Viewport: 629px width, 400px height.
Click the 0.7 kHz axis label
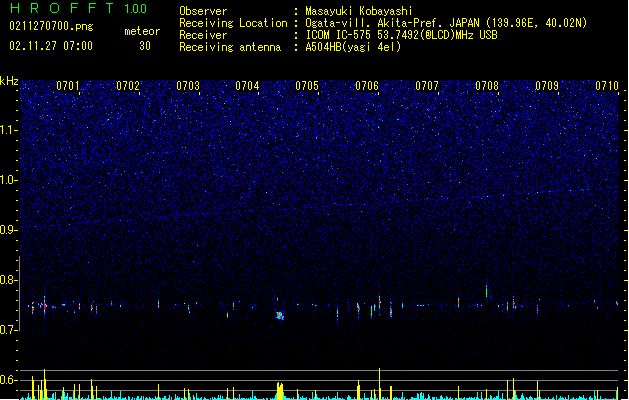(9, 330)
